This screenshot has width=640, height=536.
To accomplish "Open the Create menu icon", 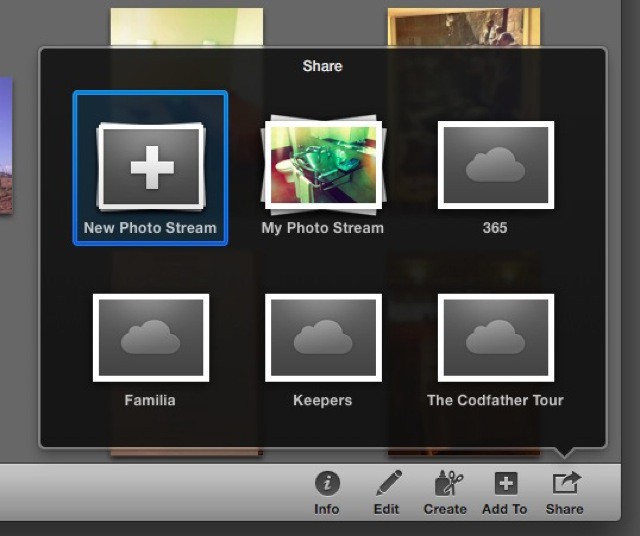I will 445,485.
